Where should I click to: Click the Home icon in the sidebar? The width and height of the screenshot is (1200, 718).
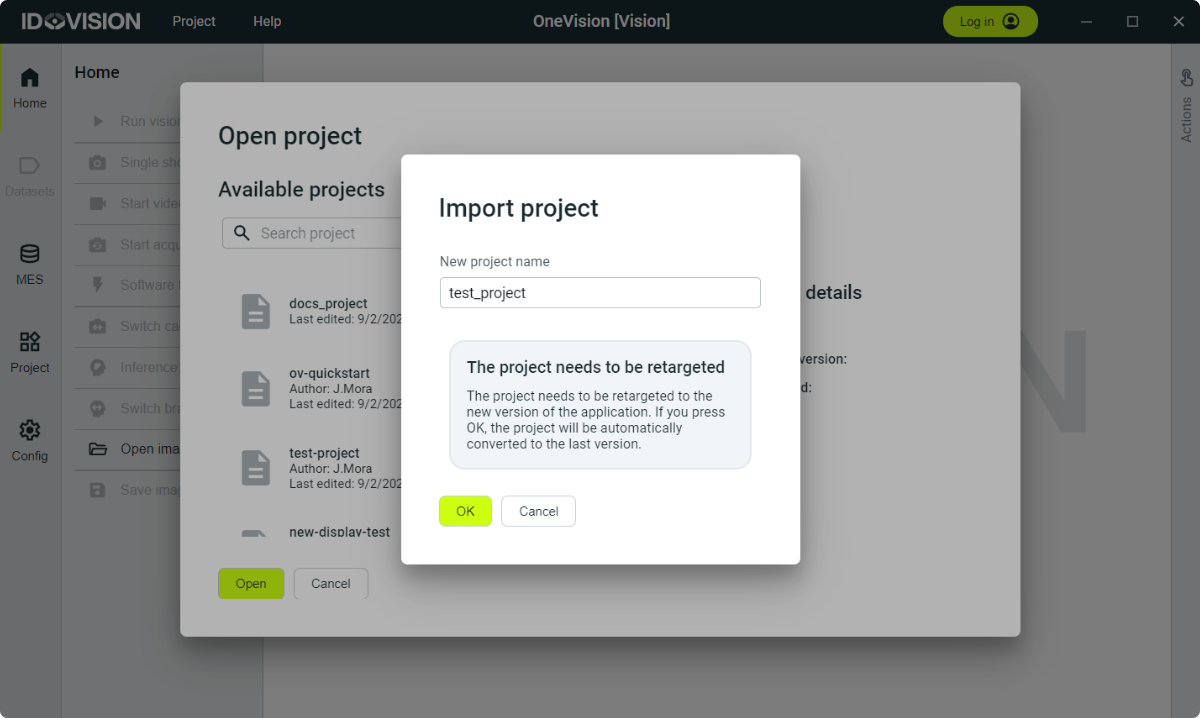pos(30,78)
